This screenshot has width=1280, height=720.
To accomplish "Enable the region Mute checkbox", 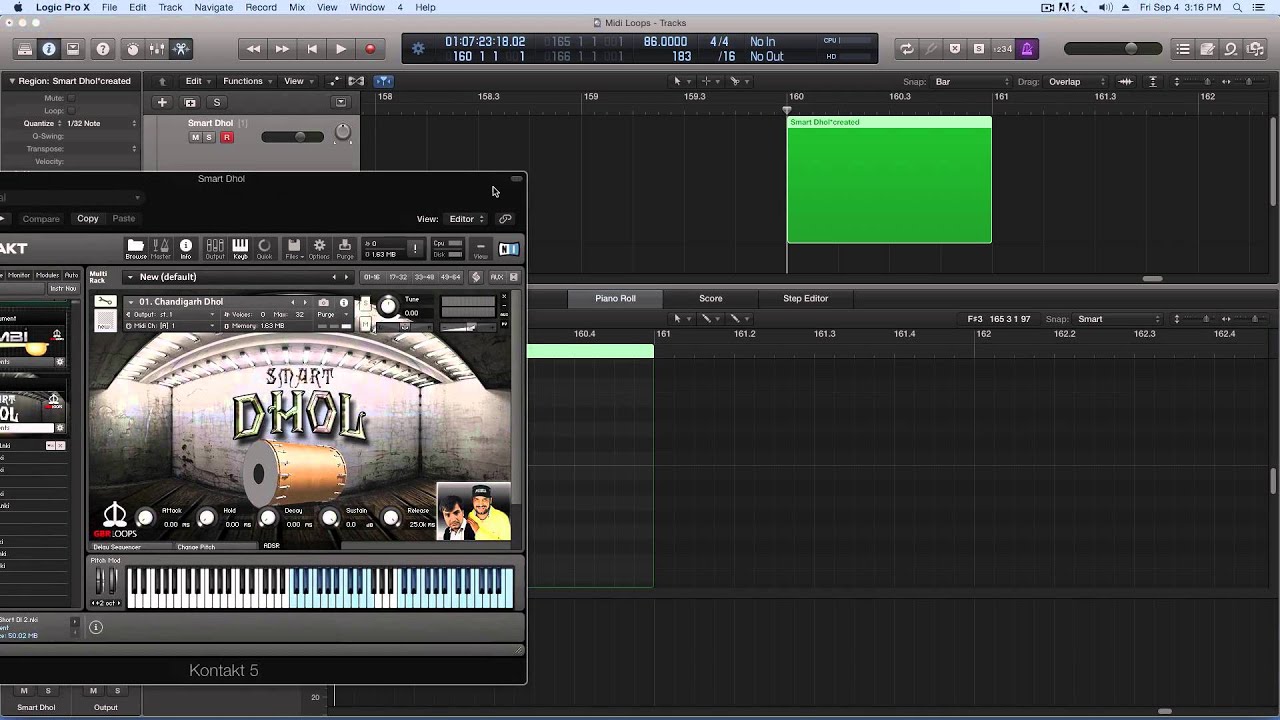I will click(70, 98).
